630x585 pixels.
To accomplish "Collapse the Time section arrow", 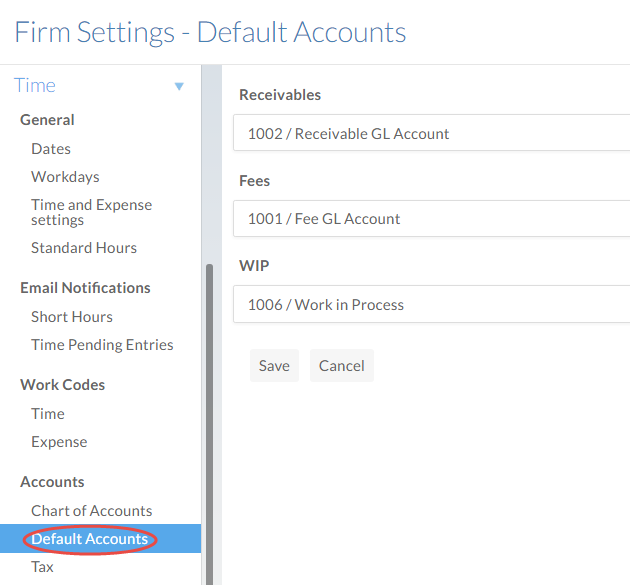I will pos(179,87).
